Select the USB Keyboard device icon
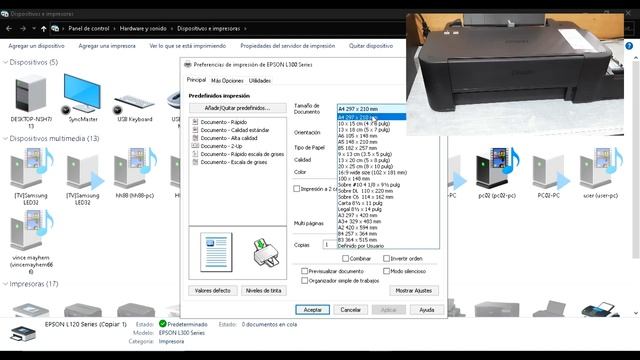Screen dimensions: 640x360 pos(135,102)
